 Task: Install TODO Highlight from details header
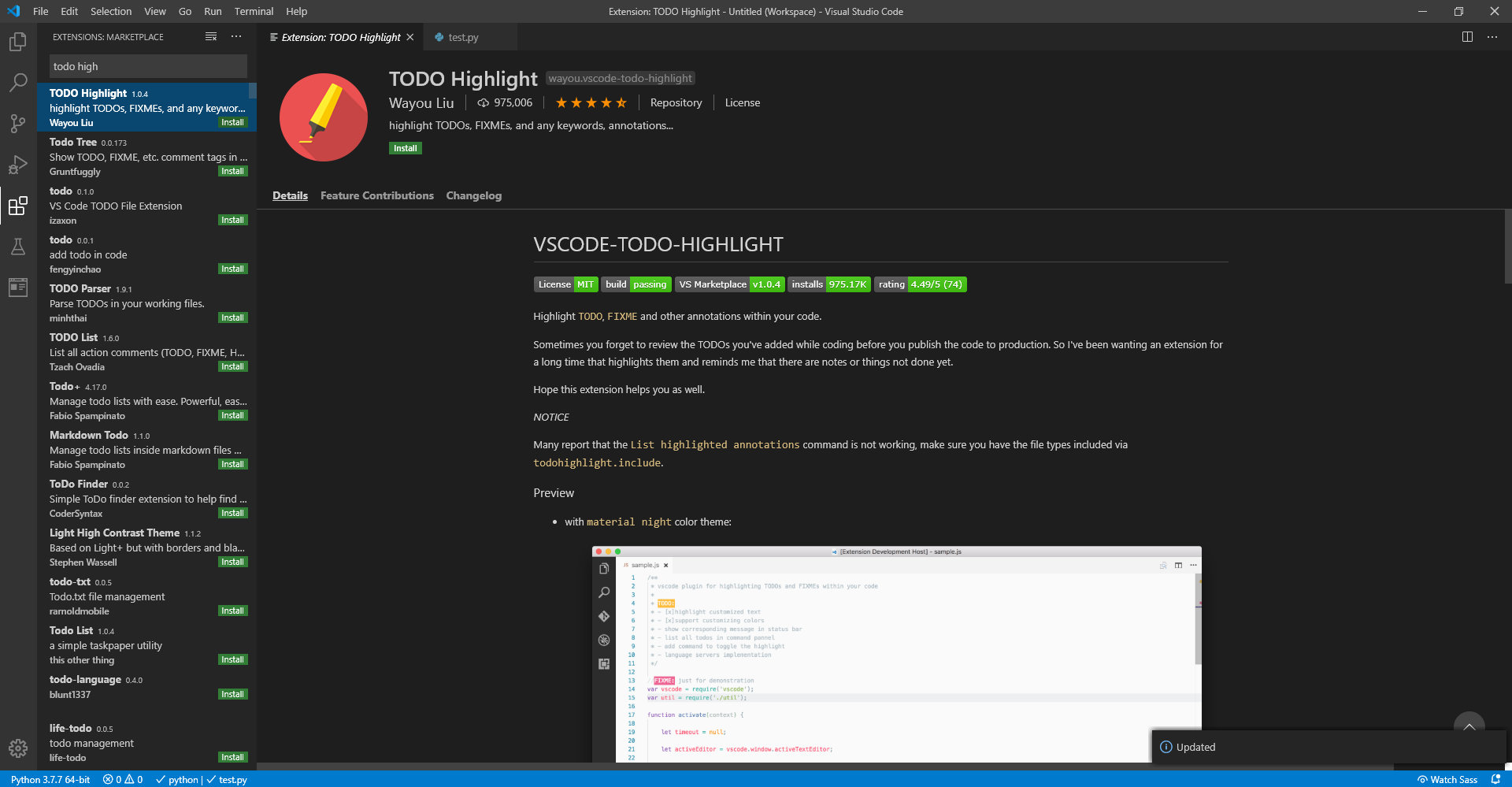(406, 148)
